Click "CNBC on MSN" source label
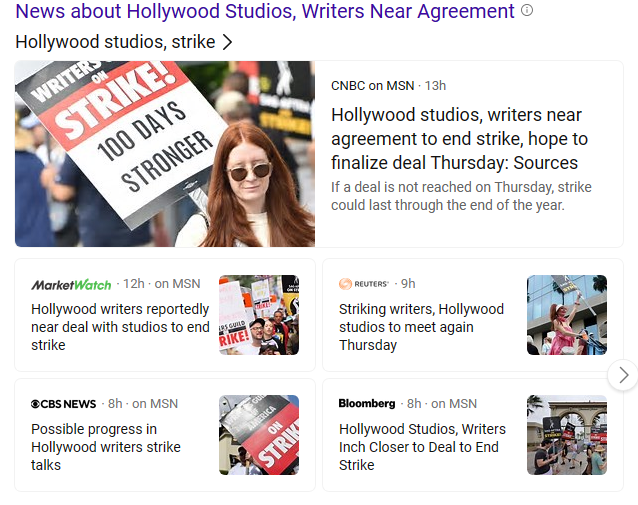The height and width of the screenshot is (505, 638). [372, 86]
